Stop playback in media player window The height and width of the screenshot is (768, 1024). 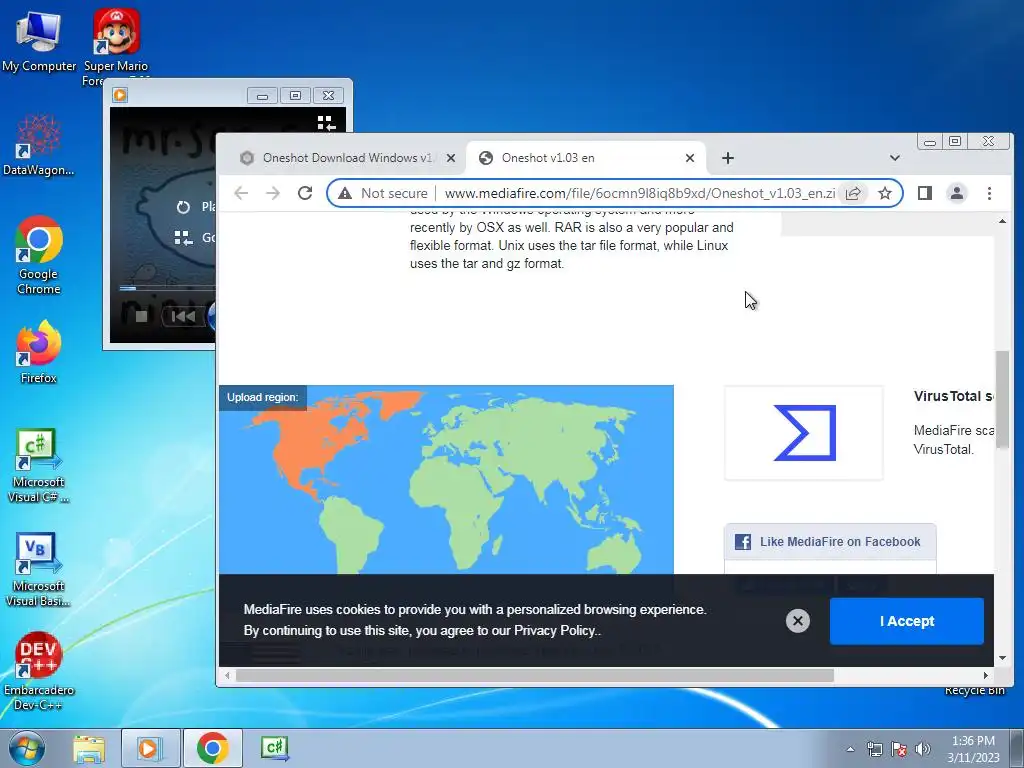click(x=141, y=317)
